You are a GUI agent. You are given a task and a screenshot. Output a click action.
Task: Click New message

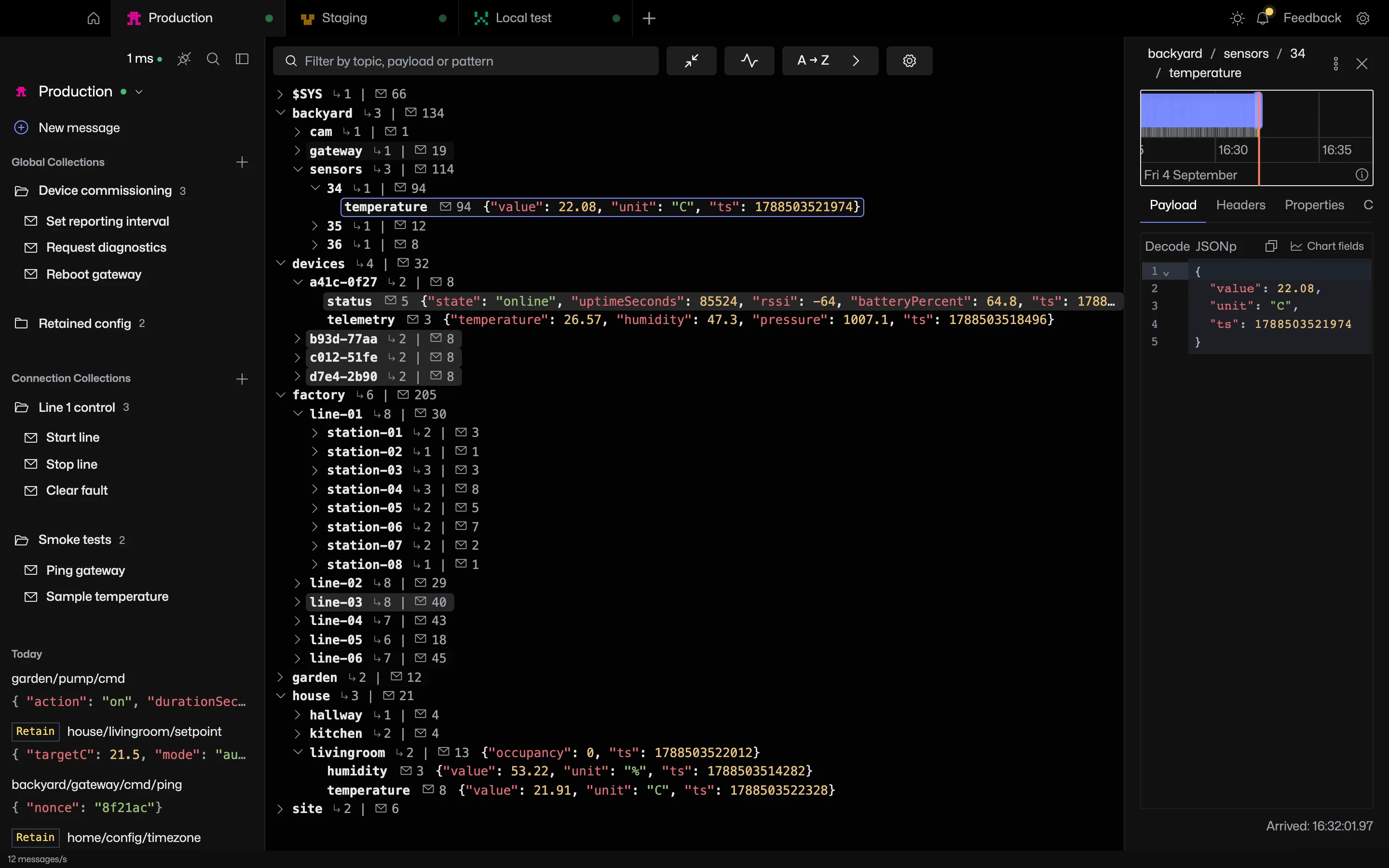click(x=79, y=128)
